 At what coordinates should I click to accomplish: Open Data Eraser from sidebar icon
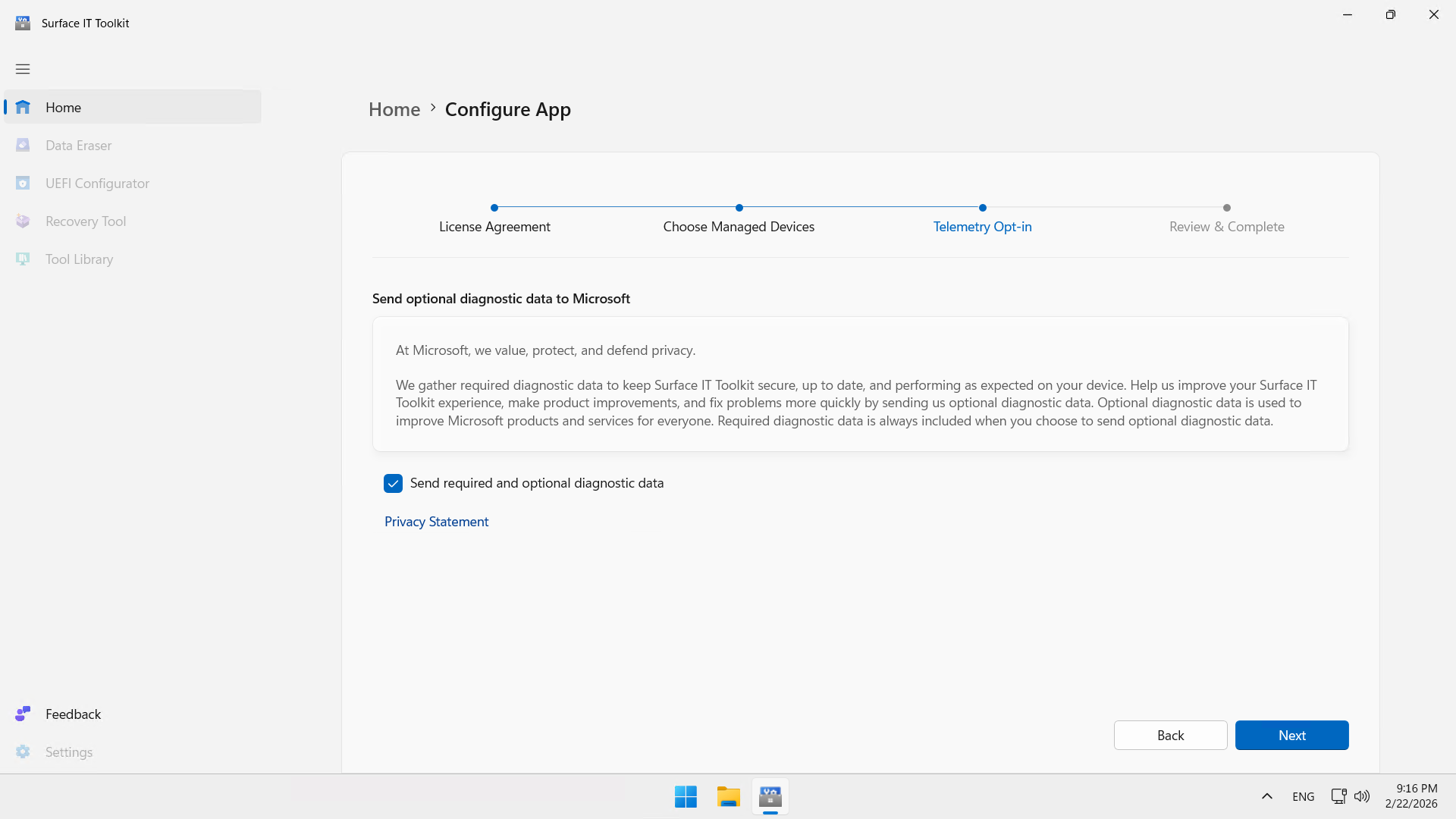23,145
